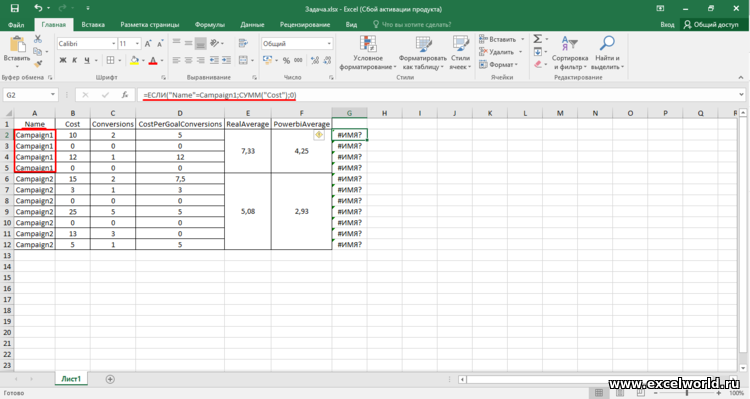Add a new sheet with plus icon
The image size is (750, 399).
point(110,379)
